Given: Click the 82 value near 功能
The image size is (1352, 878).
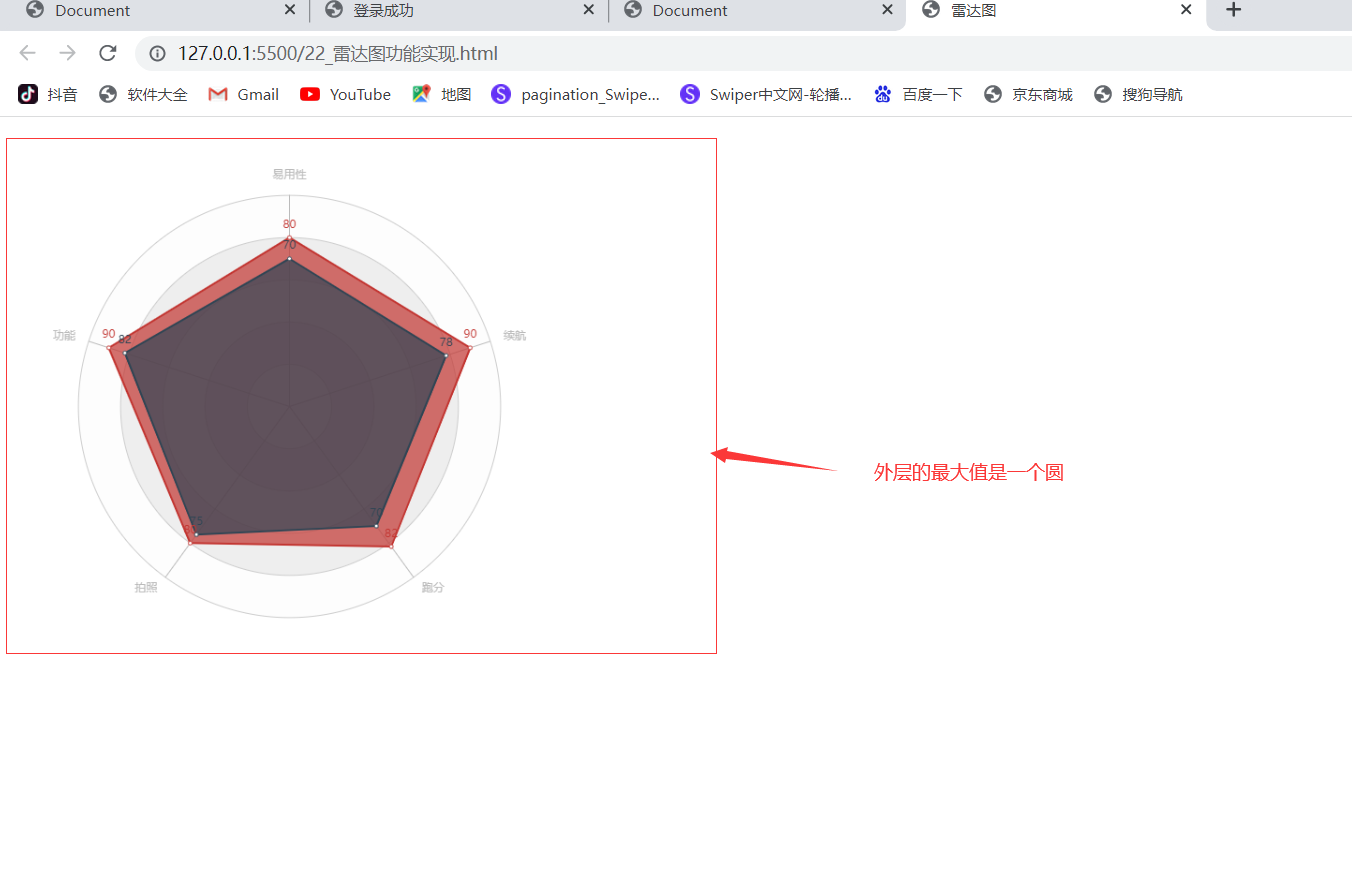Looking at the screenshot, I should point(125,340).
